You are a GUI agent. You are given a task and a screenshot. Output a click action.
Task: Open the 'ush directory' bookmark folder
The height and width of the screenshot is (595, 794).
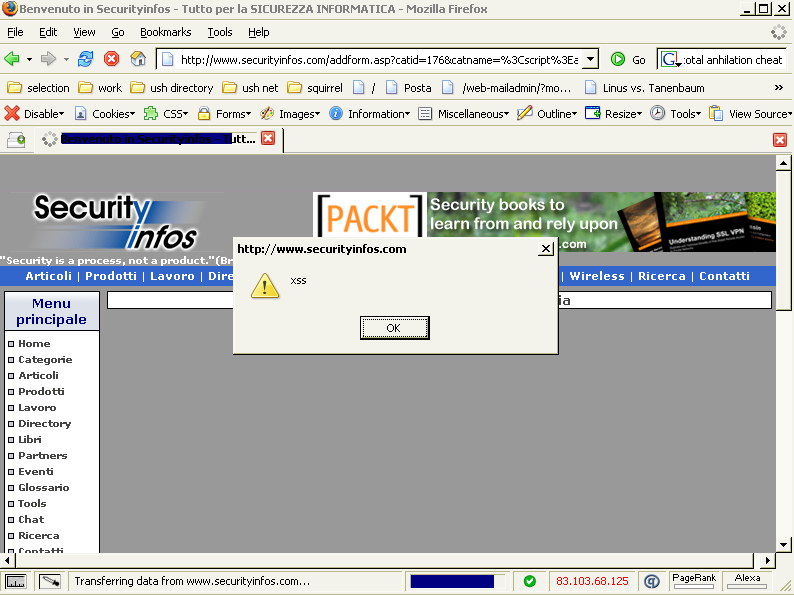(180, 88)
